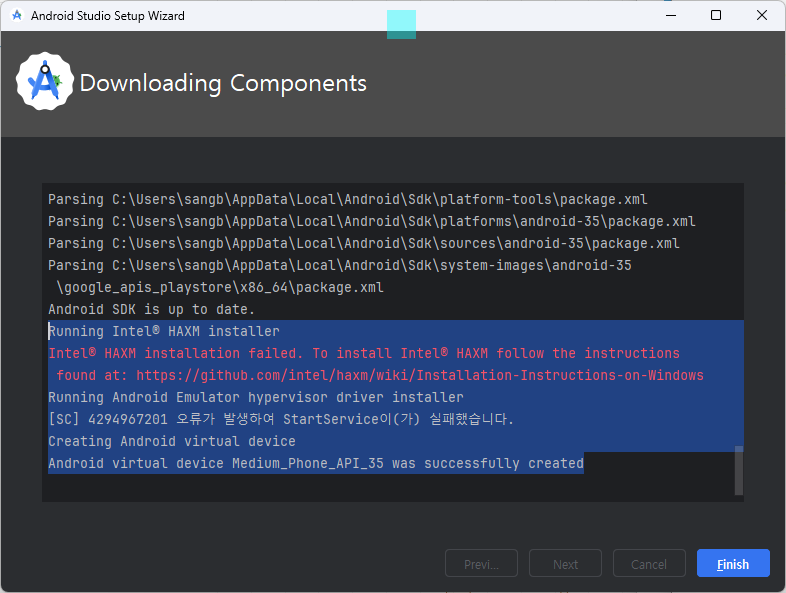Click the disabled Next button

click(x=565, y=563)
